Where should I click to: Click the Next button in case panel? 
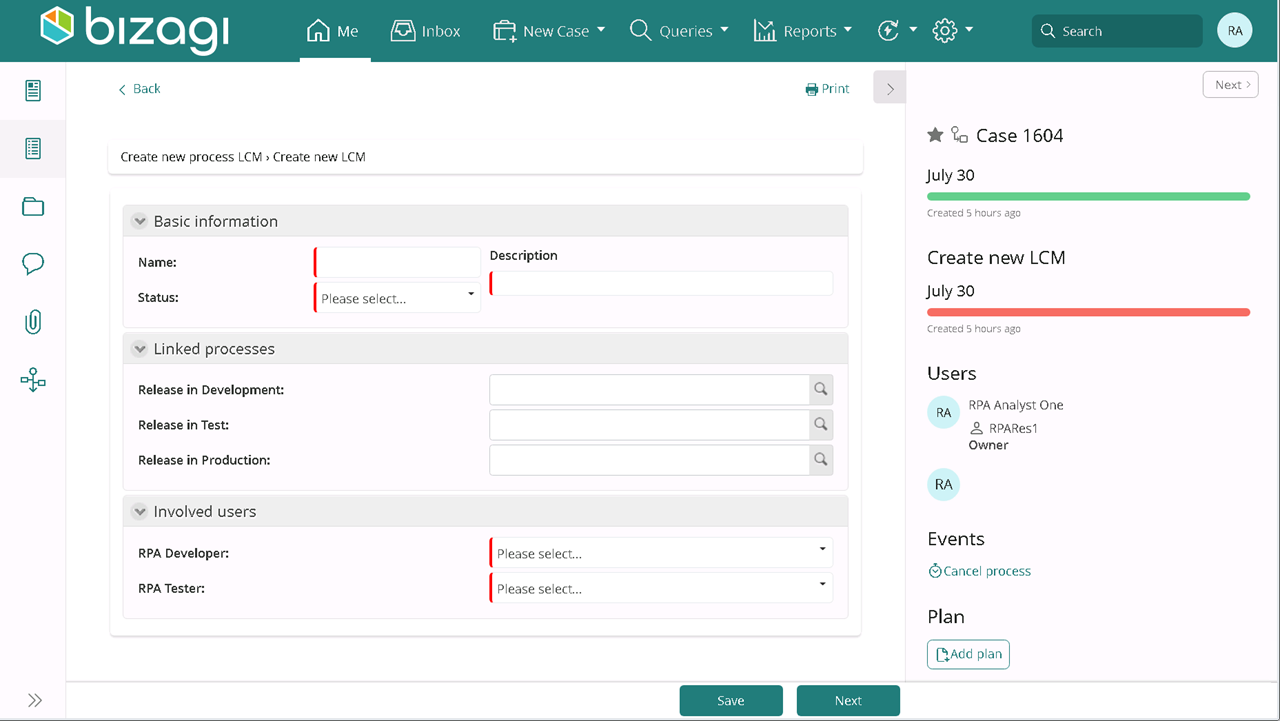[1231, 85]
